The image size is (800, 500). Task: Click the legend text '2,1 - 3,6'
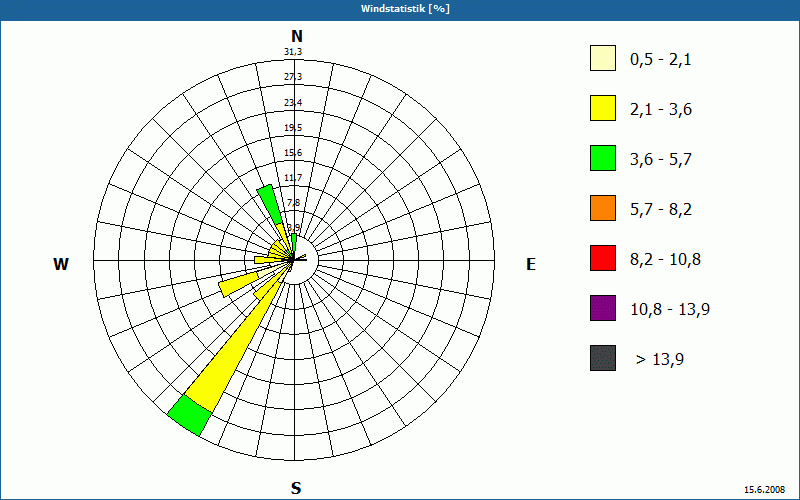click(661, 110)
